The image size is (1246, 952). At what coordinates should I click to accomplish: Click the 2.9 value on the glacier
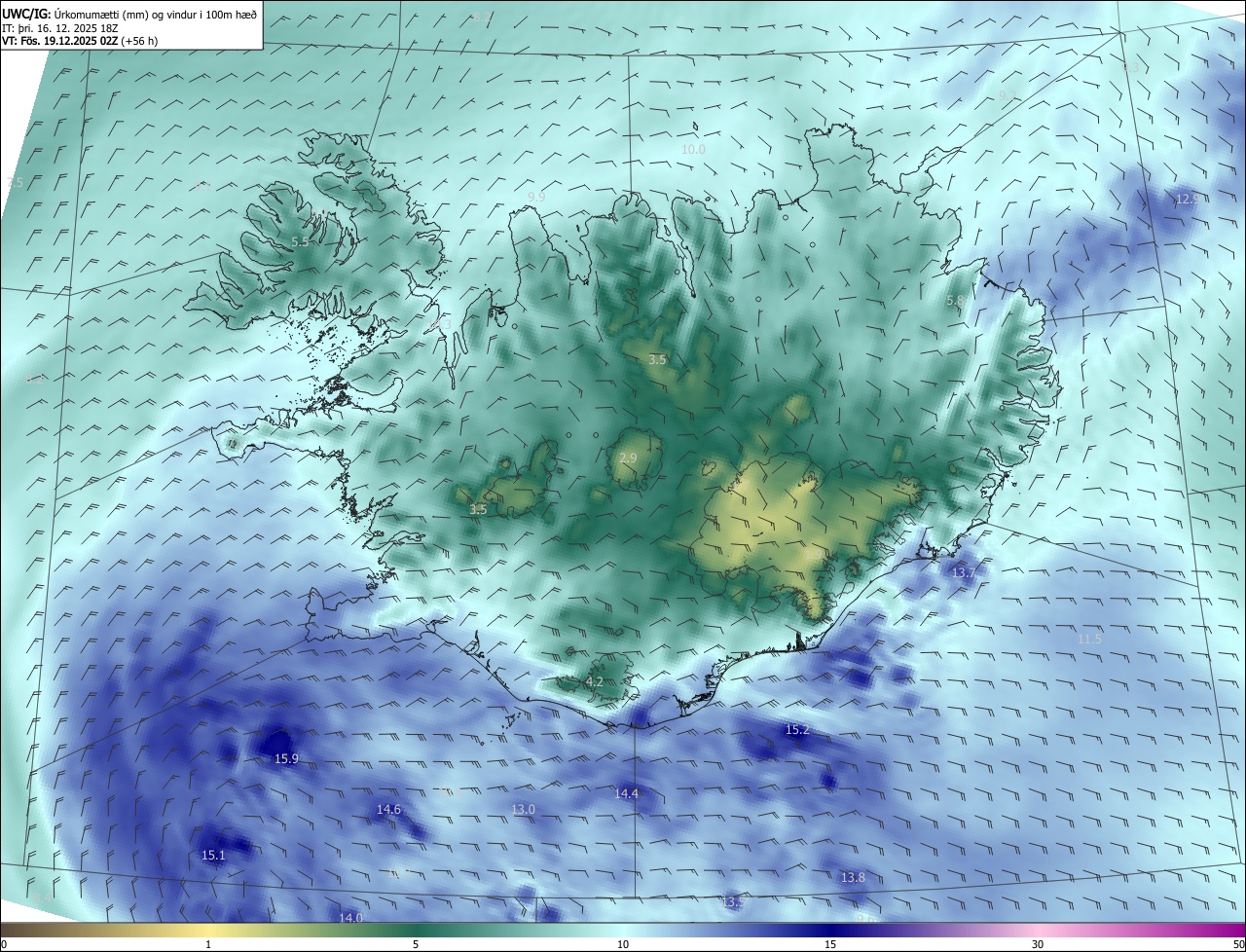(628, 458)
